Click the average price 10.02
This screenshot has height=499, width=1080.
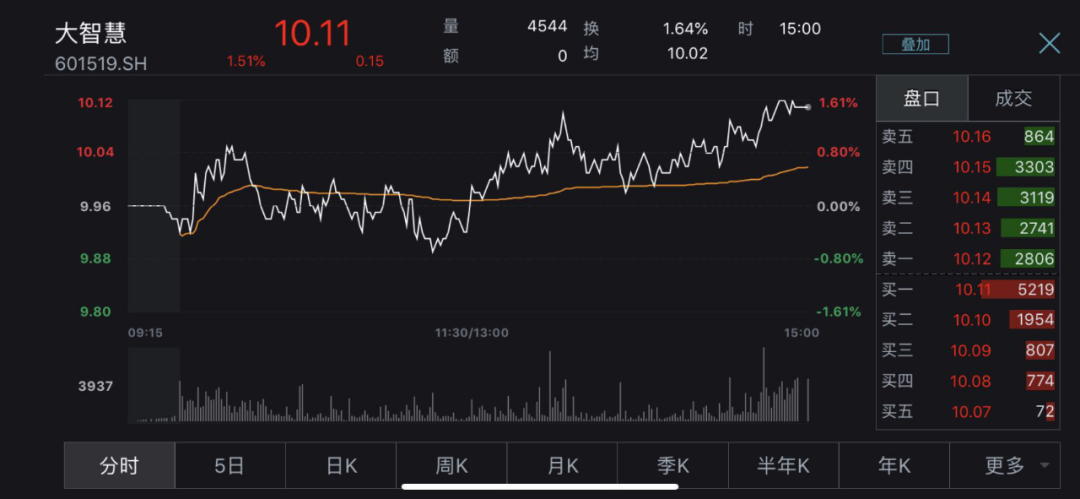(x=687, y=54)
